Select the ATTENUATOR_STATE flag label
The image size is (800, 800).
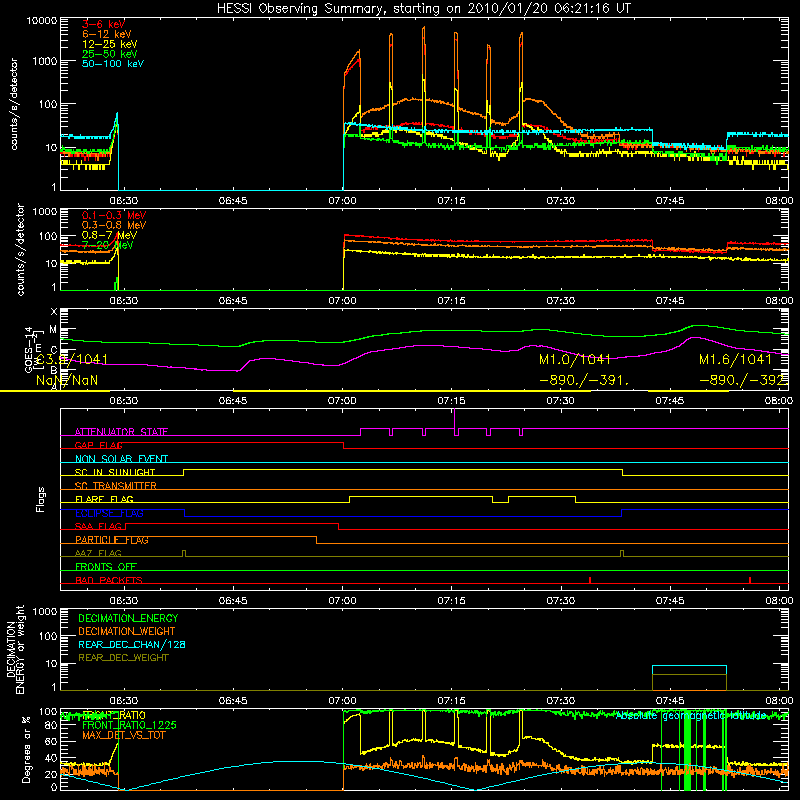coord(121,432)
